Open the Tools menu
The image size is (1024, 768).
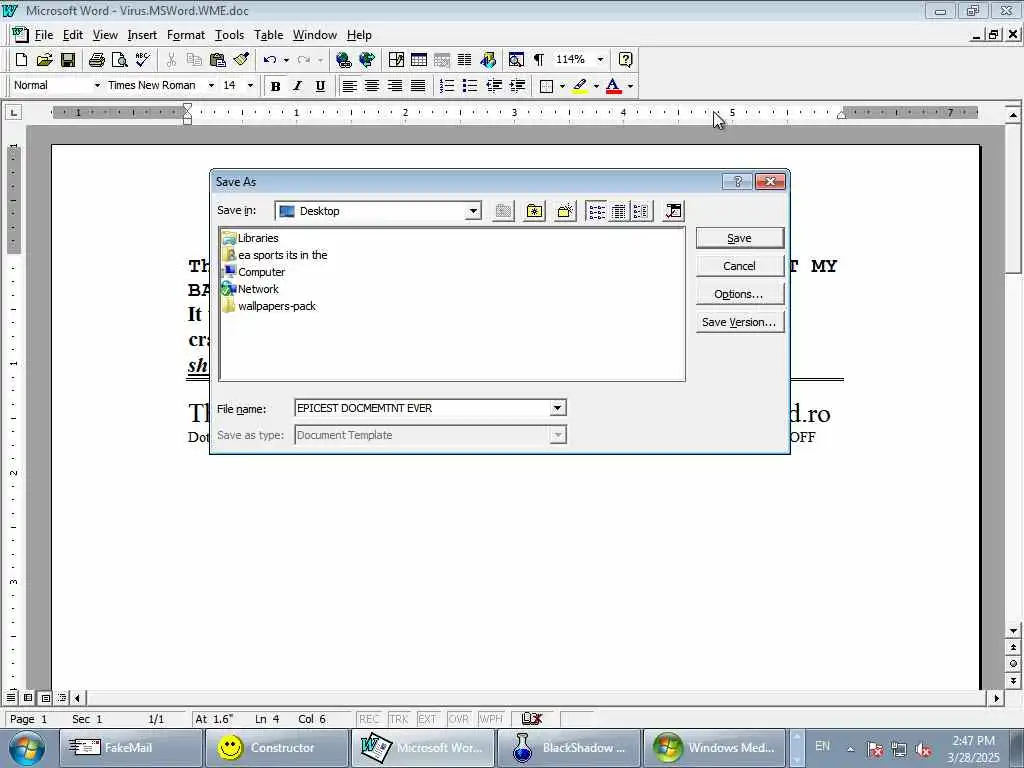point(229,35)
